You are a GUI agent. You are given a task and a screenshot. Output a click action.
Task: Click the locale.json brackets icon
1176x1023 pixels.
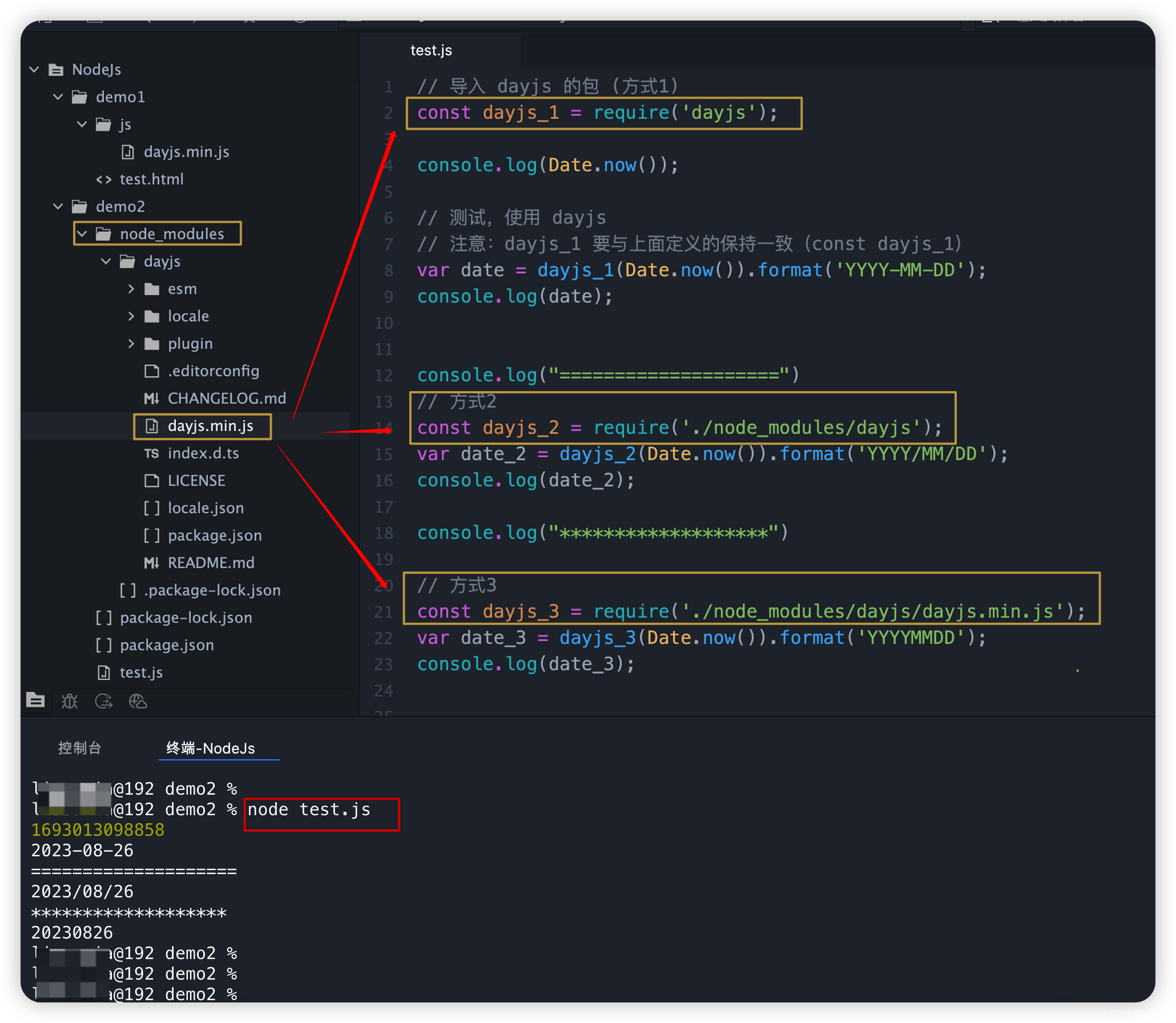(x=151, y=508)
